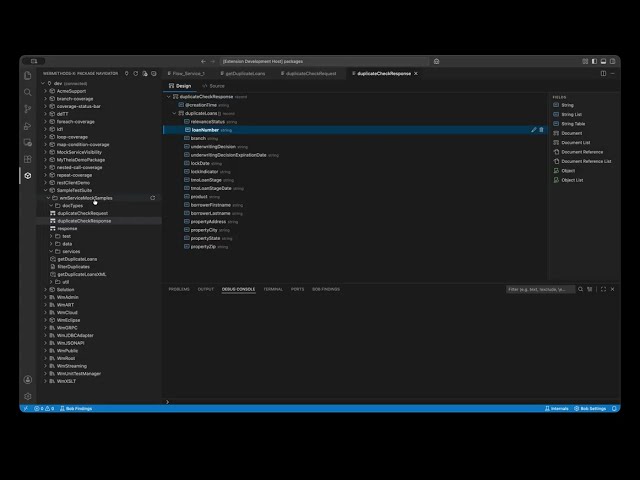Open notifications bell in status bar

(614, 409)
